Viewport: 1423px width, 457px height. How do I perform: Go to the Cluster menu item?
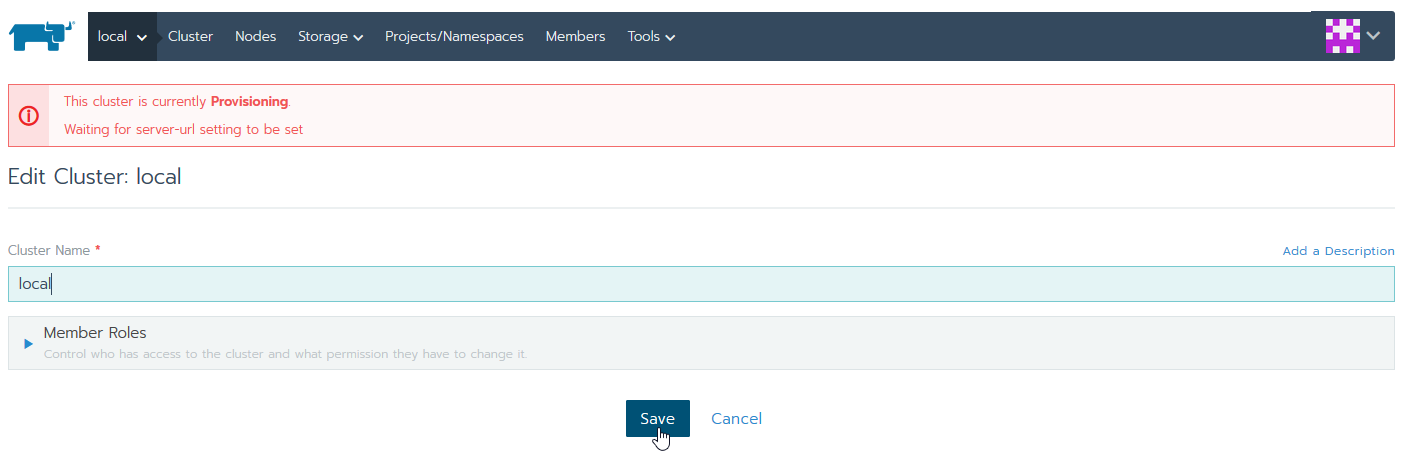[190, 36]
